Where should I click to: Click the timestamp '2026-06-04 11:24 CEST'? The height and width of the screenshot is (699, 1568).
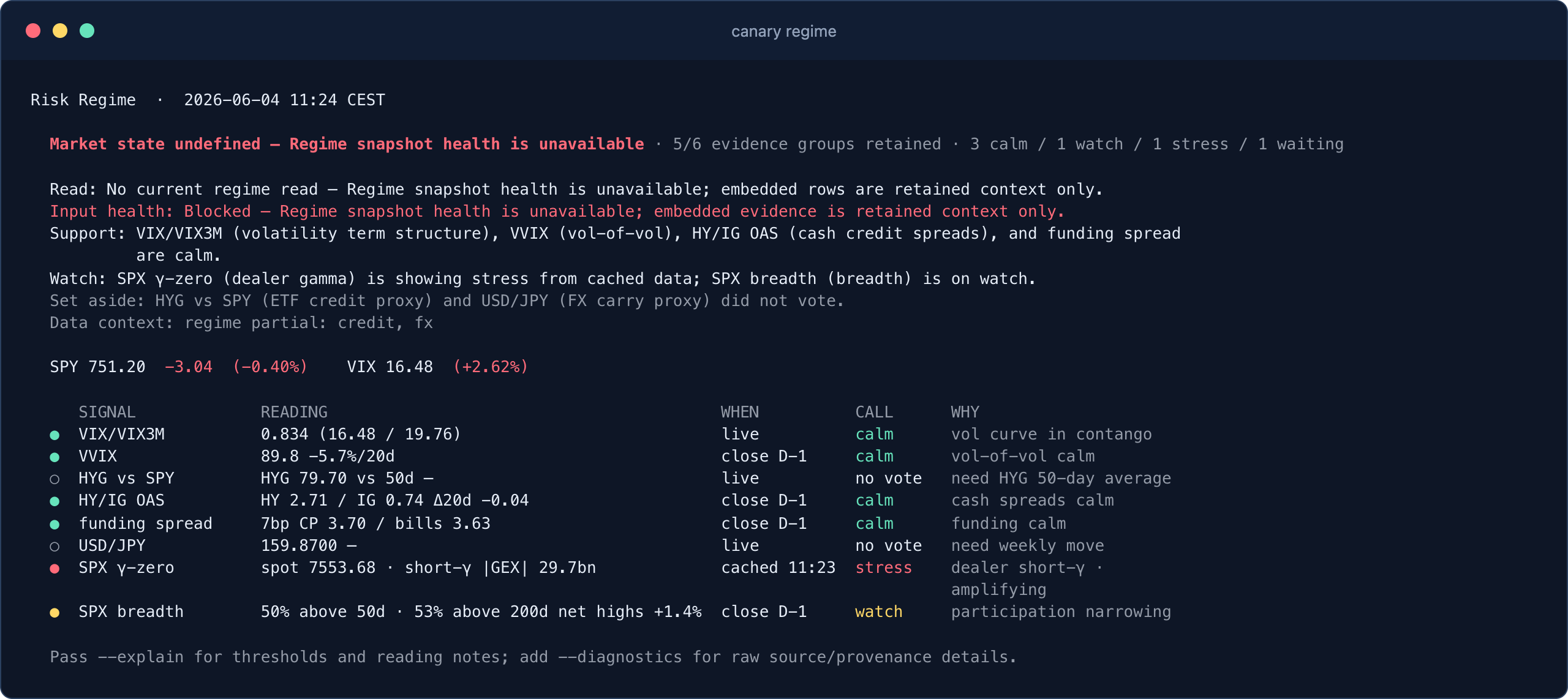(285, 100)
